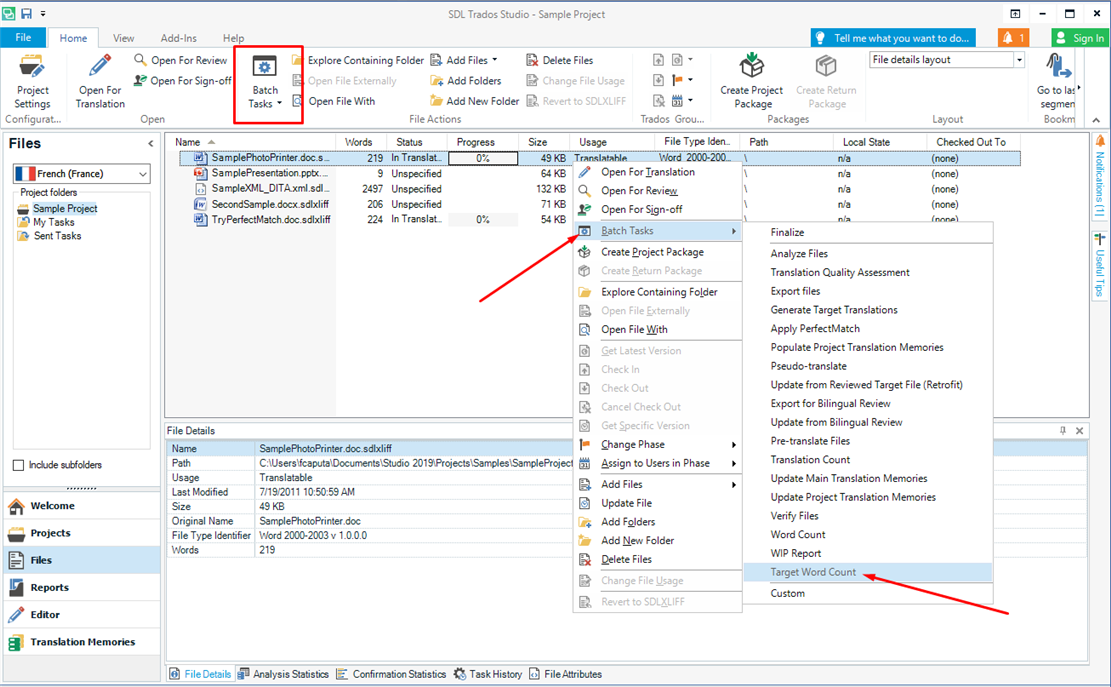Collapse the ribbon with the arrow
Screen dimensions: 1111x687
(x=1095, y=120)
